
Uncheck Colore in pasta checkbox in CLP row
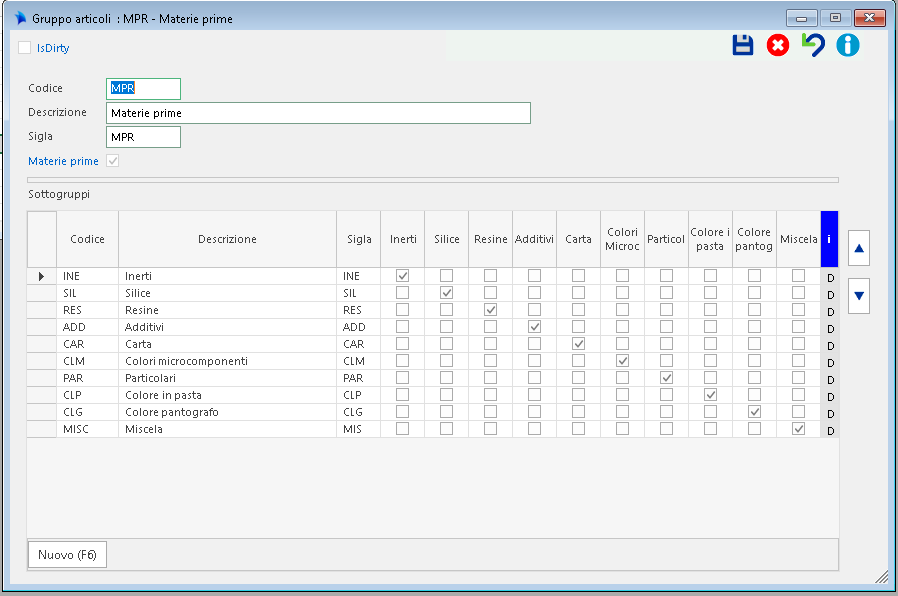(x=710, y=394)
